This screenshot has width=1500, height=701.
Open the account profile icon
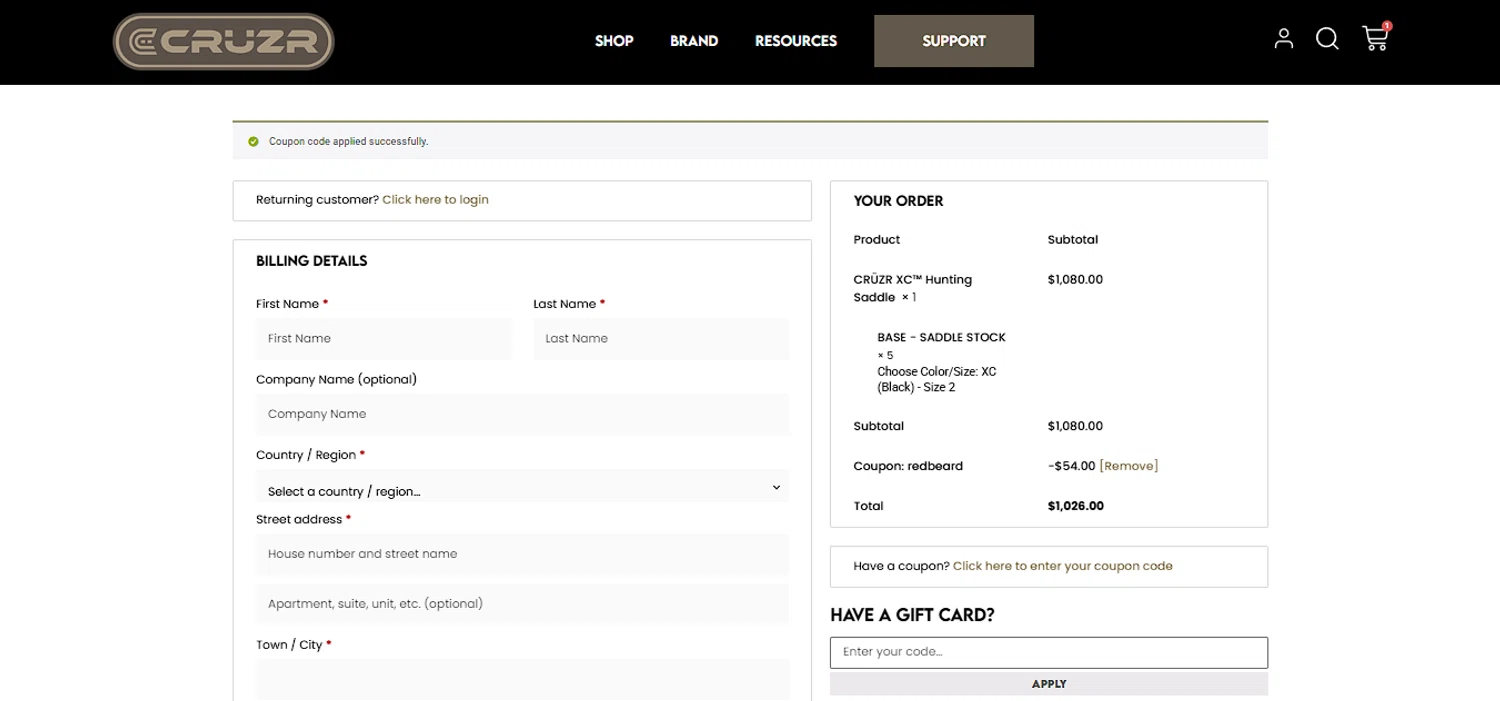pyautogui.click(x=1284, y=39)
